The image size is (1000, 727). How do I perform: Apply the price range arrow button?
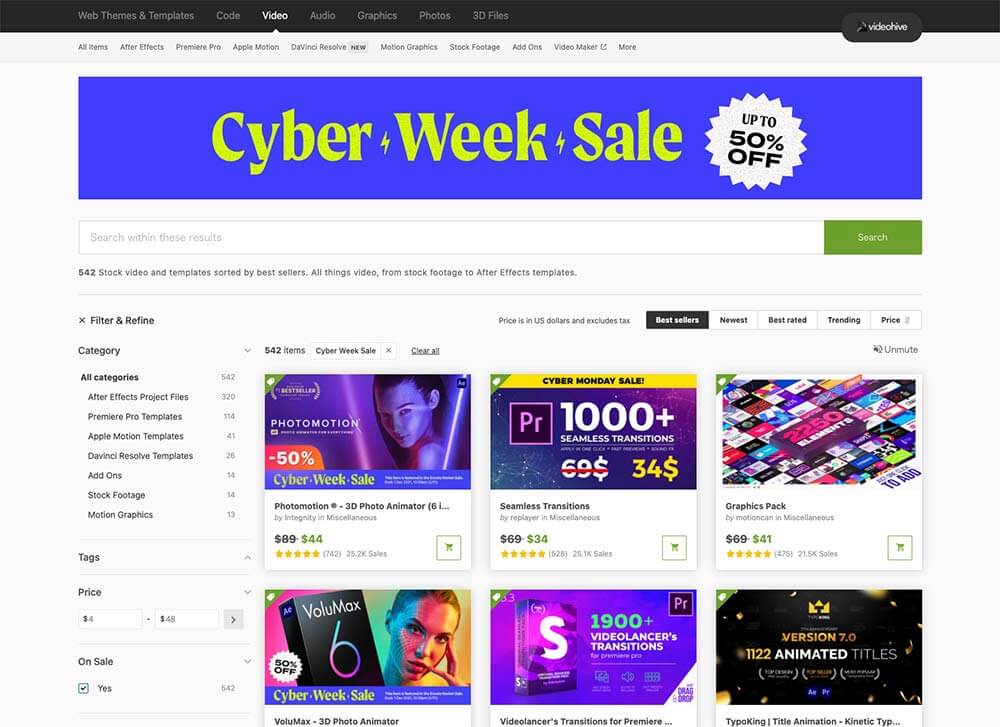click(x=233, y=619)
